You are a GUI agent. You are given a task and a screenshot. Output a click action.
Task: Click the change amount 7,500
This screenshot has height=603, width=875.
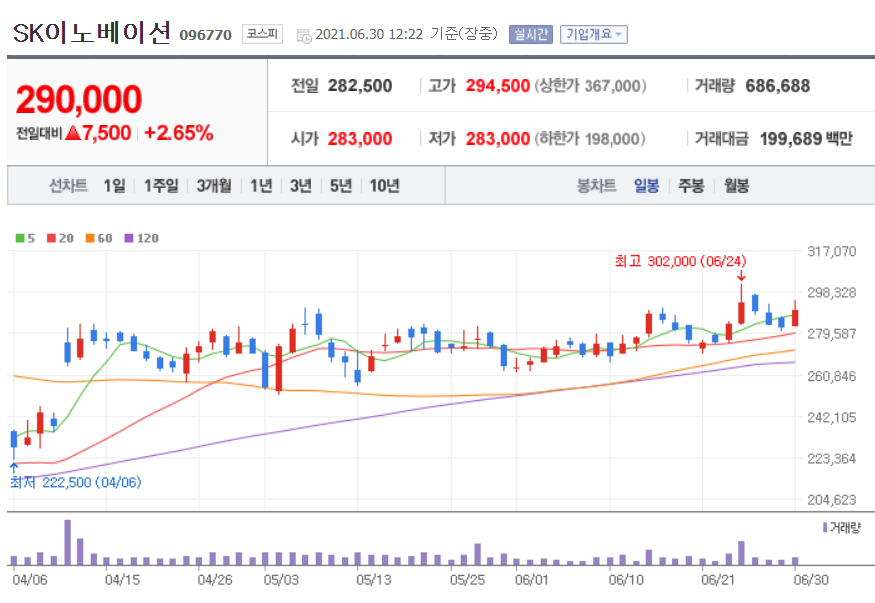107,133
